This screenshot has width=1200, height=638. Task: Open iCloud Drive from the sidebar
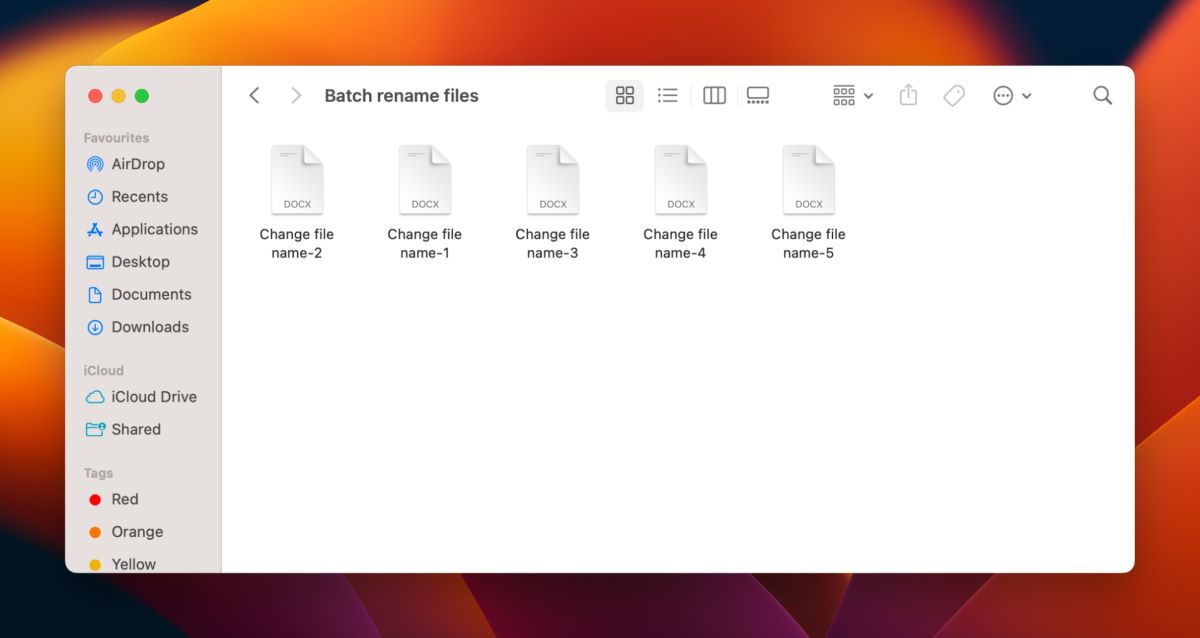[x=153, y=397]
